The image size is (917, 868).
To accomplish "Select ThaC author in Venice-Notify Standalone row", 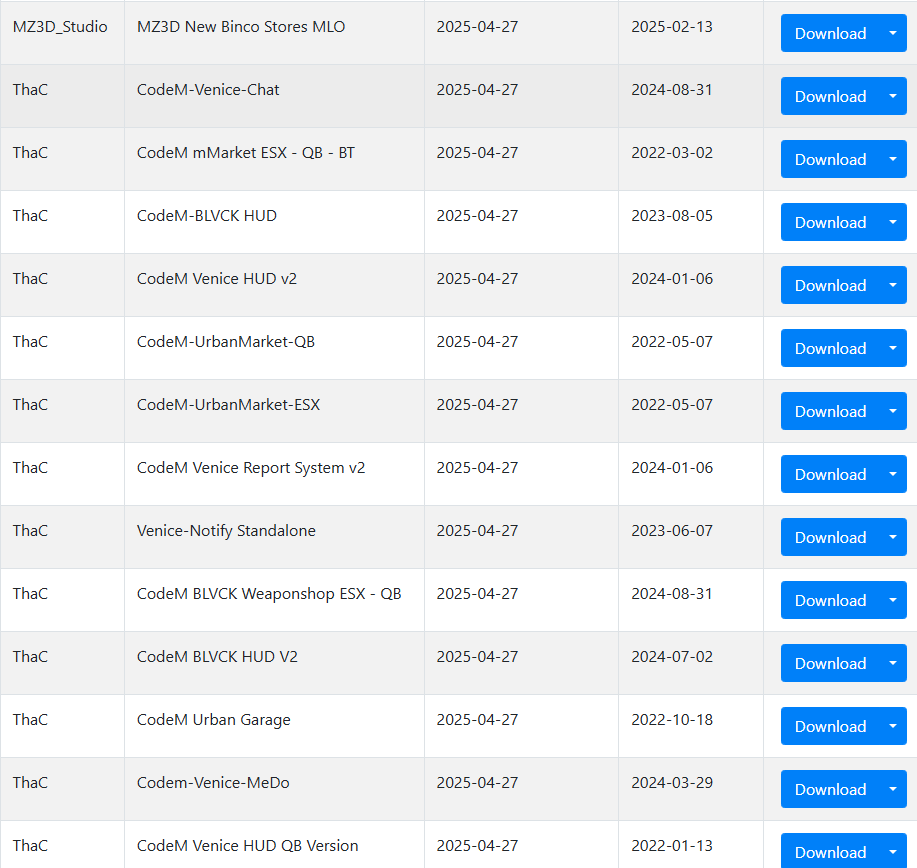I will (x=30, y=531).
